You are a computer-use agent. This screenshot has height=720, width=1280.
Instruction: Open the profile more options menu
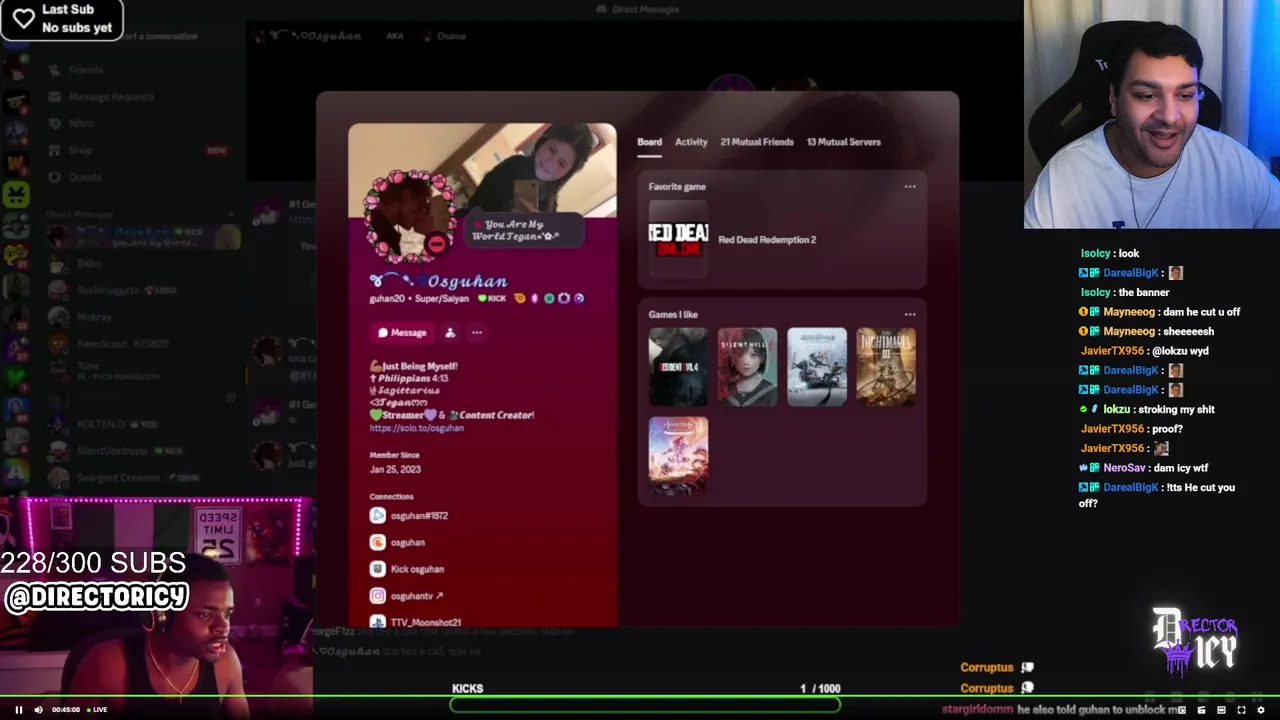pos(477,333)
